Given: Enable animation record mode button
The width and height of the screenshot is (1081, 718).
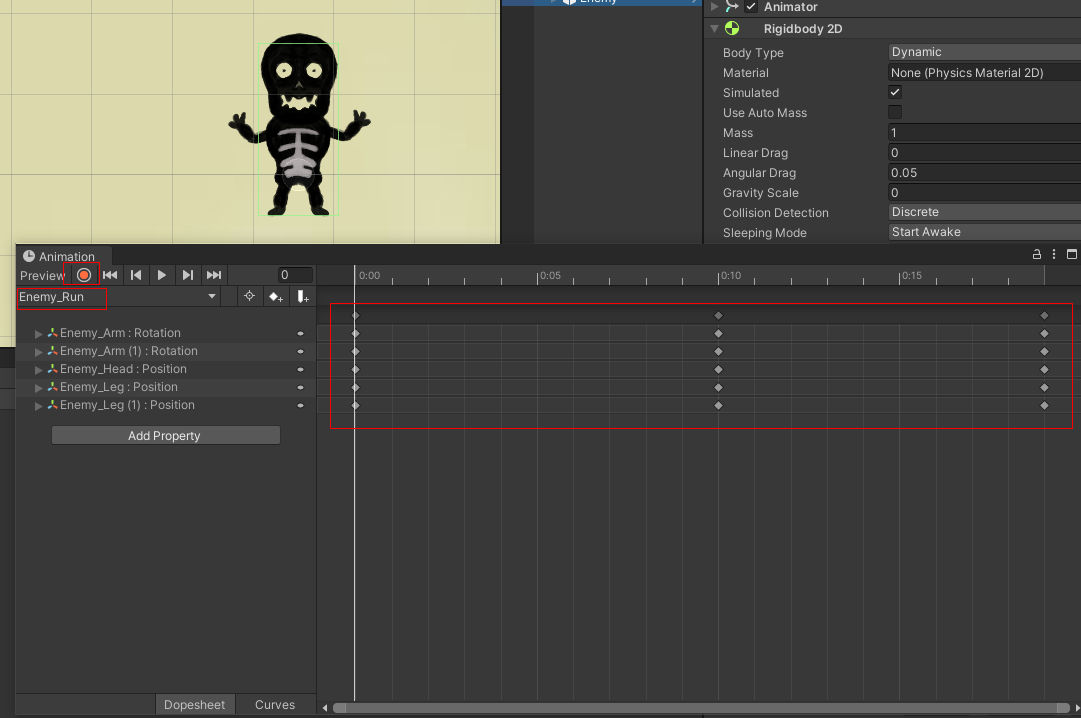Looking at the screenshot, I should (x=84, y=275).
